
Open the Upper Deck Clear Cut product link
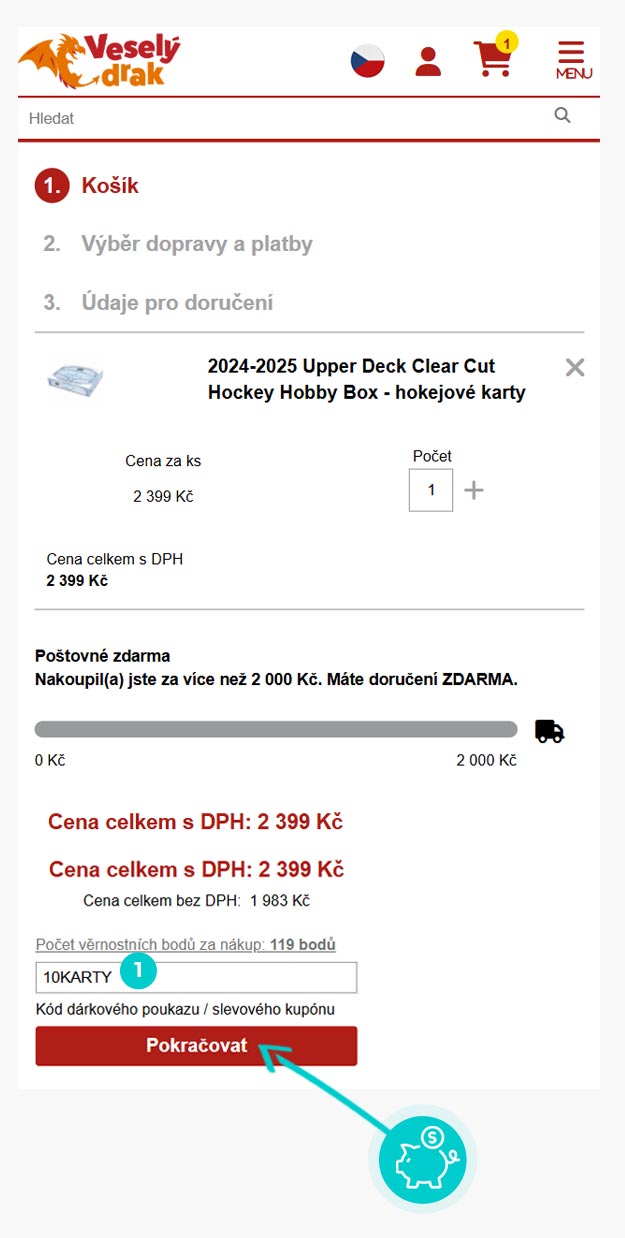coord(365,379)
